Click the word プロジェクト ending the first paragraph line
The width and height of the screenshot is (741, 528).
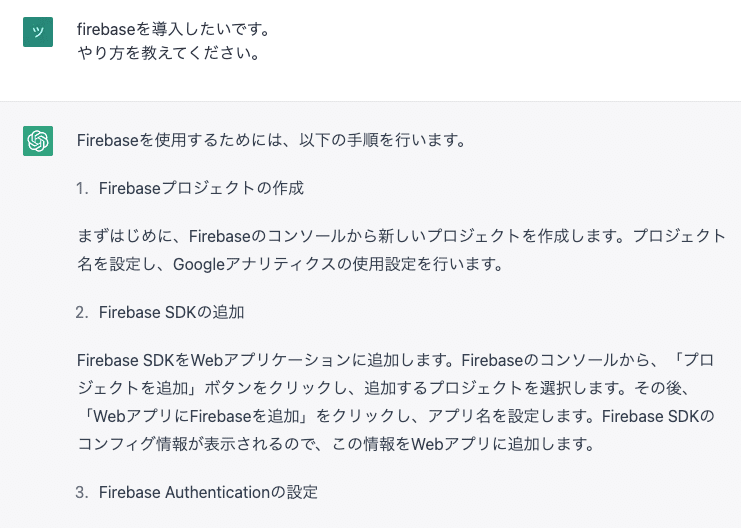tap(679, 235)
